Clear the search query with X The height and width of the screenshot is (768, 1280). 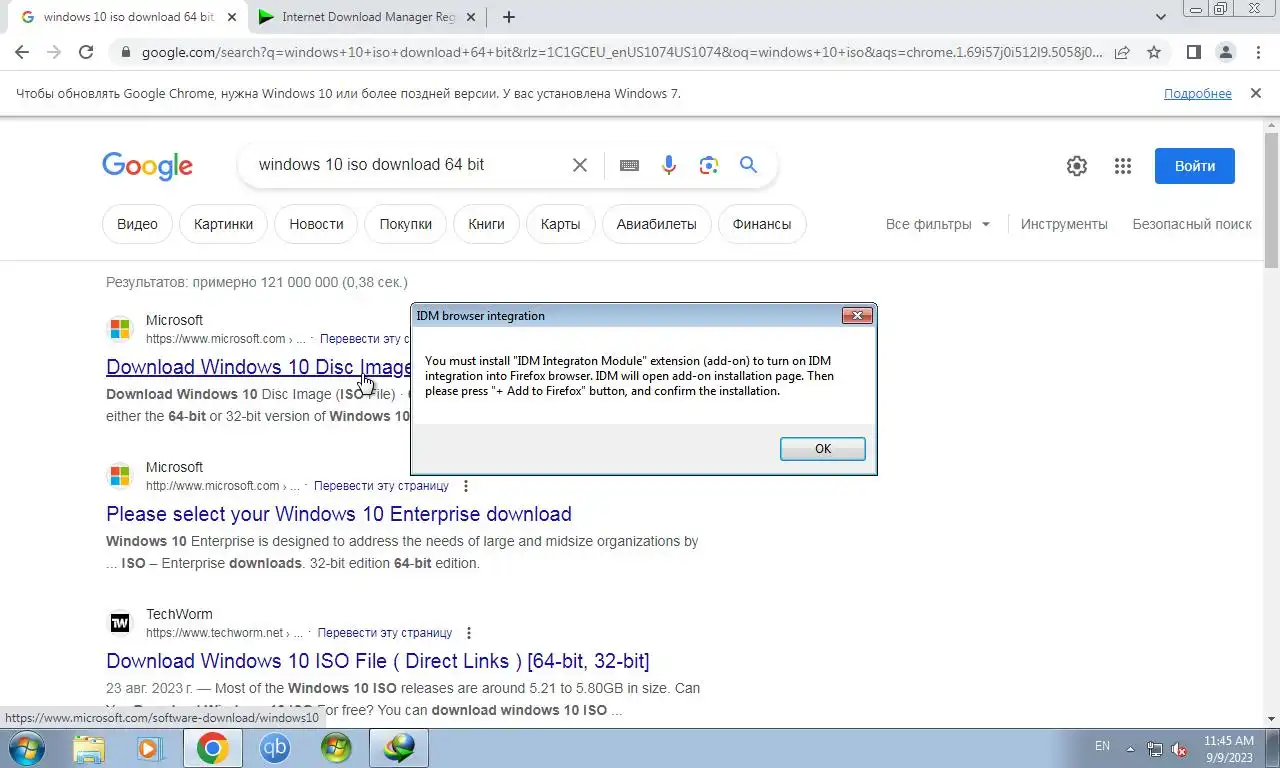pyautogui.click(x=579, y=165)
